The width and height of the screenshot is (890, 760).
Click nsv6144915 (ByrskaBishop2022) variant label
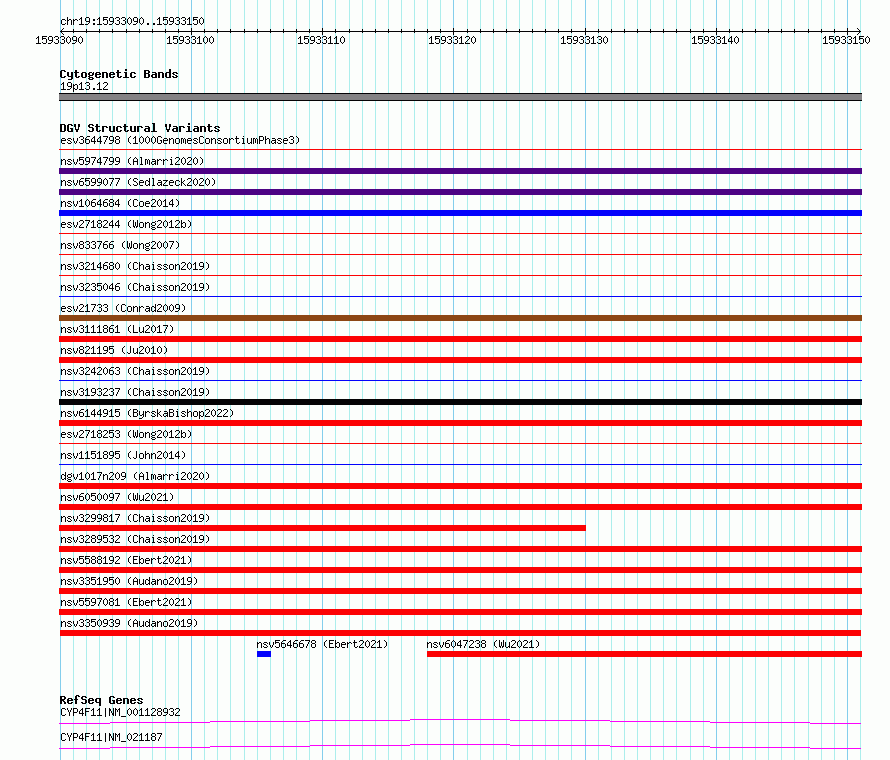[147, 413]
